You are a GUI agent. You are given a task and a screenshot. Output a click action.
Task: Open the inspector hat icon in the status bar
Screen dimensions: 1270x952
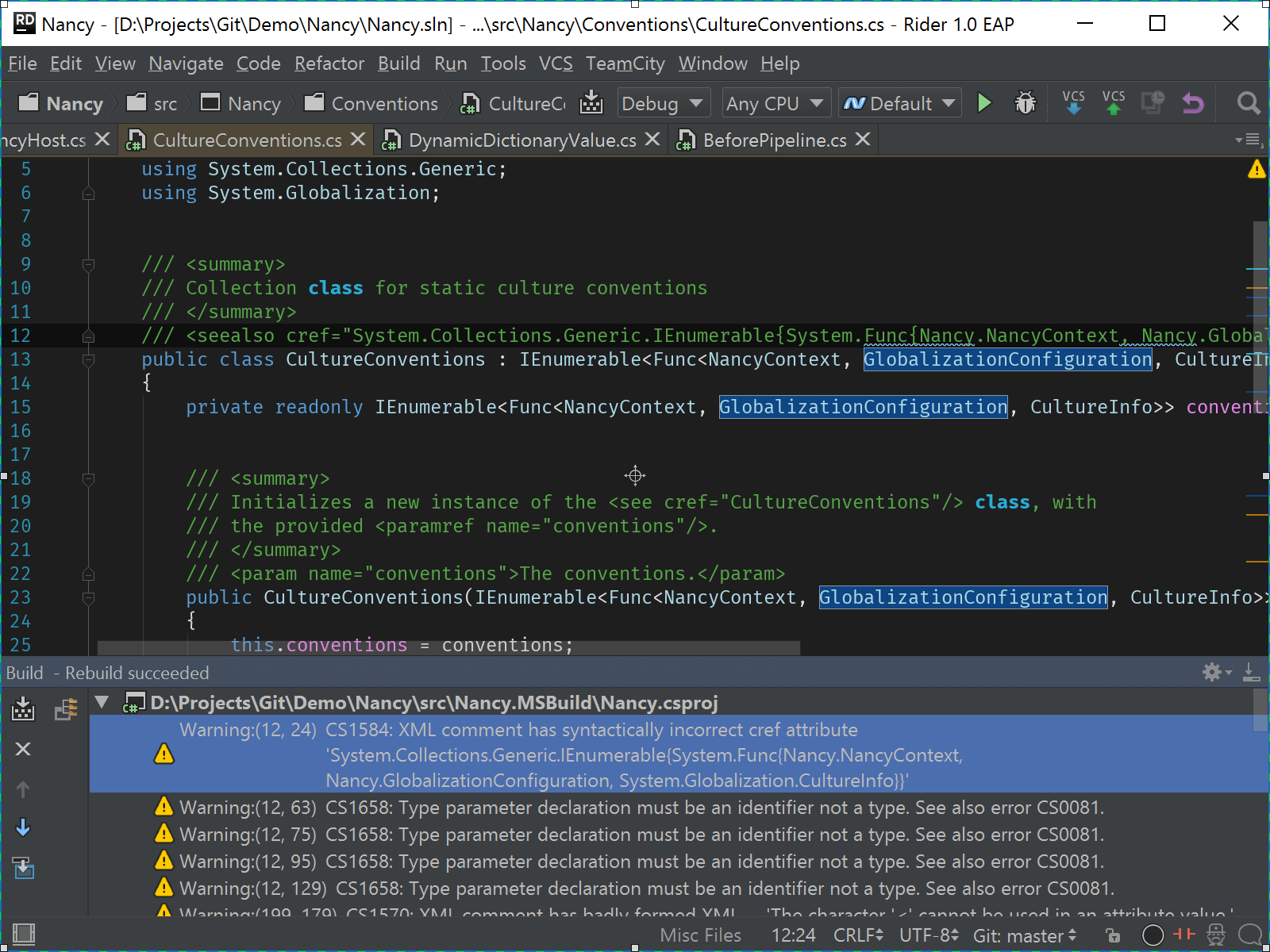click(1216, 935)
